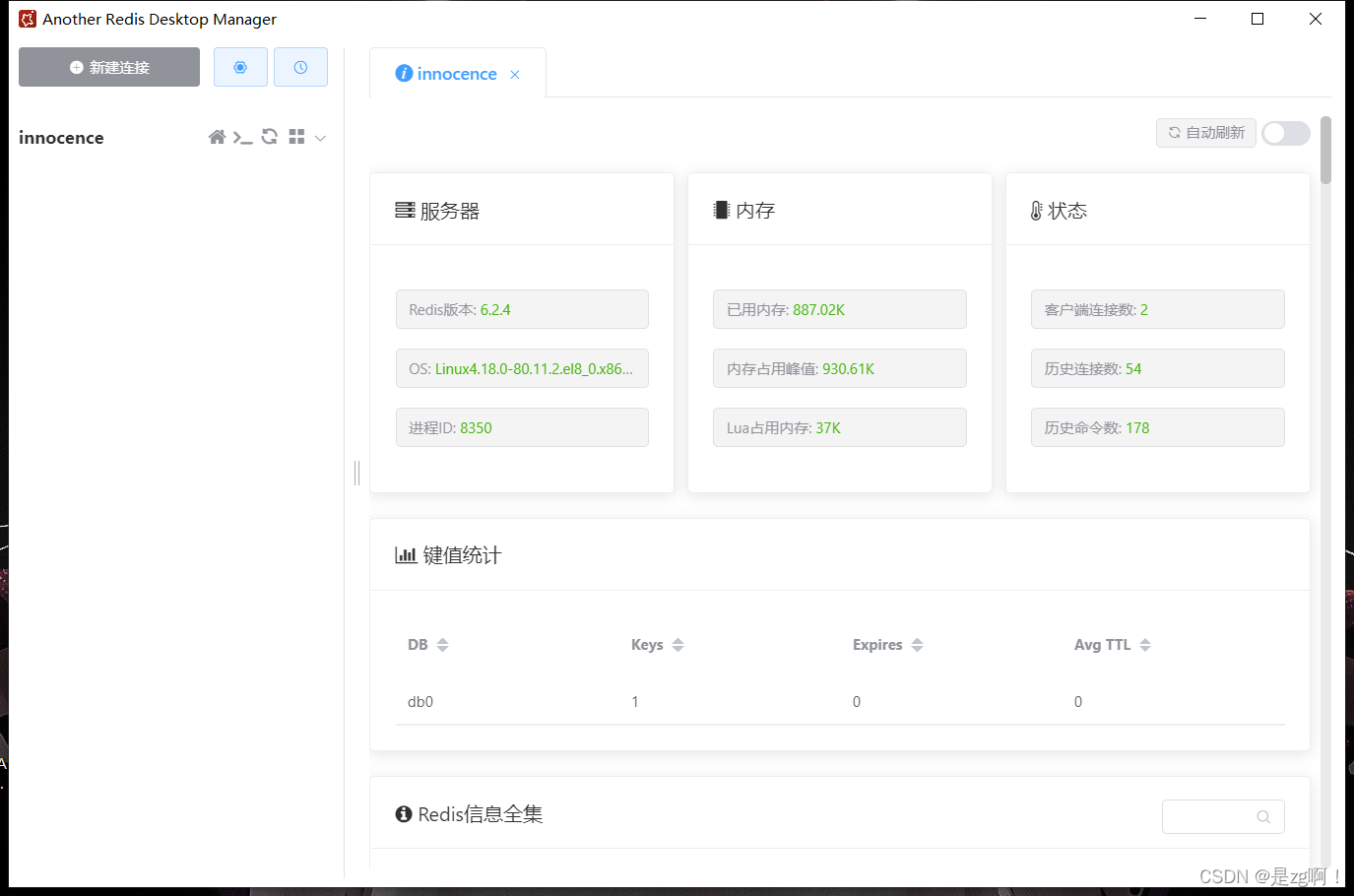Image resolution: width=1354 pixels, height=896 pixels.
Task: Minimize the Another Redis Desktop Manager window
Action: click(1200, 19)
